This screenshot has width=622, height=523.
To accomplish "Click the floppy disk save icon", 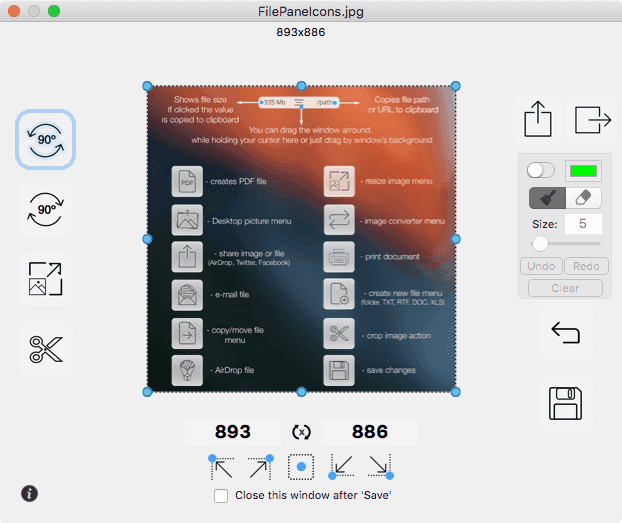I will tap(565, 403).
